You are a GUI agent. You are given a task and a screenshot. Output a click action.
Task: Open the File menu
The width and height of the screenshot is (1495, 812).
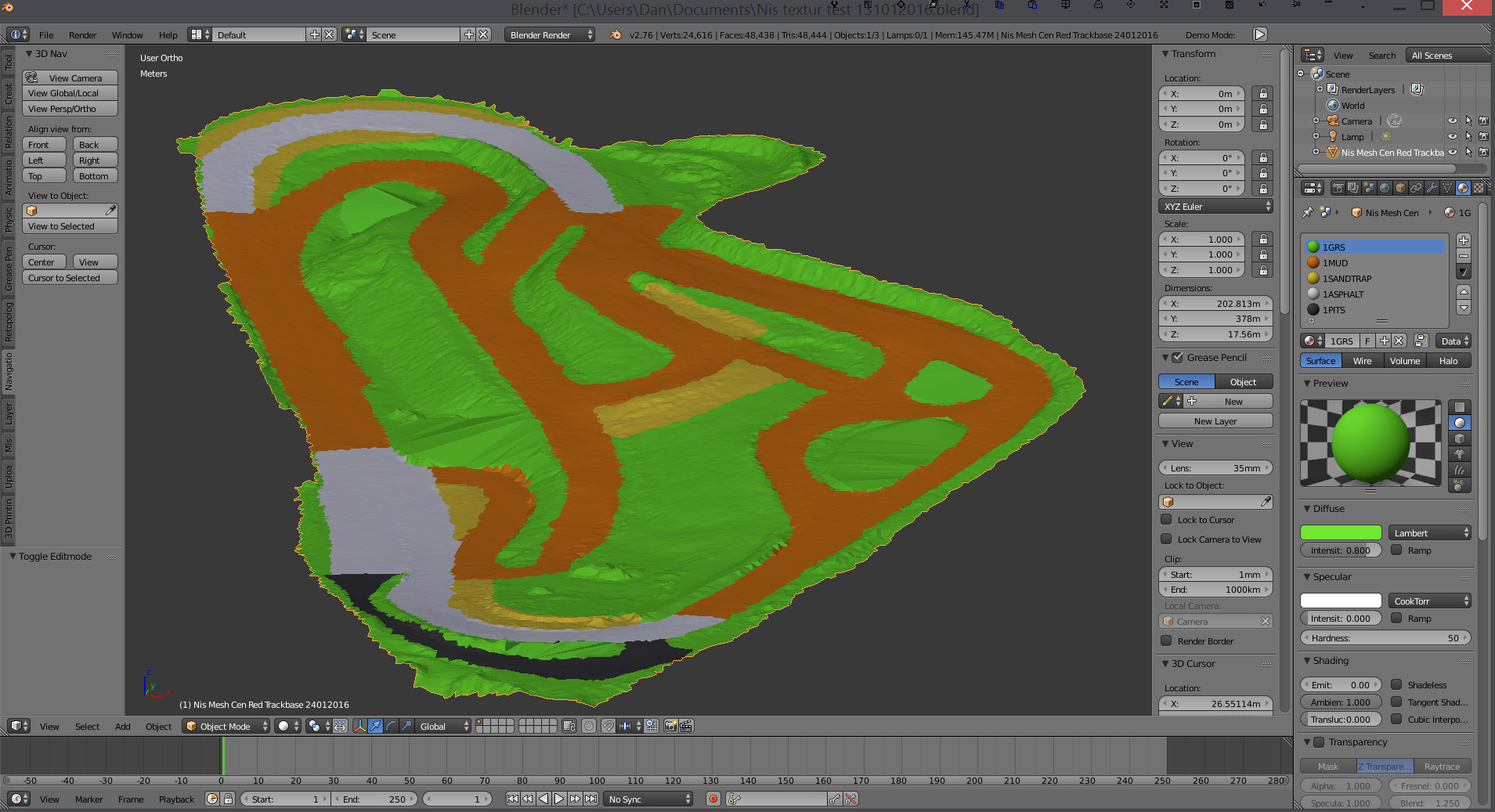46,34
